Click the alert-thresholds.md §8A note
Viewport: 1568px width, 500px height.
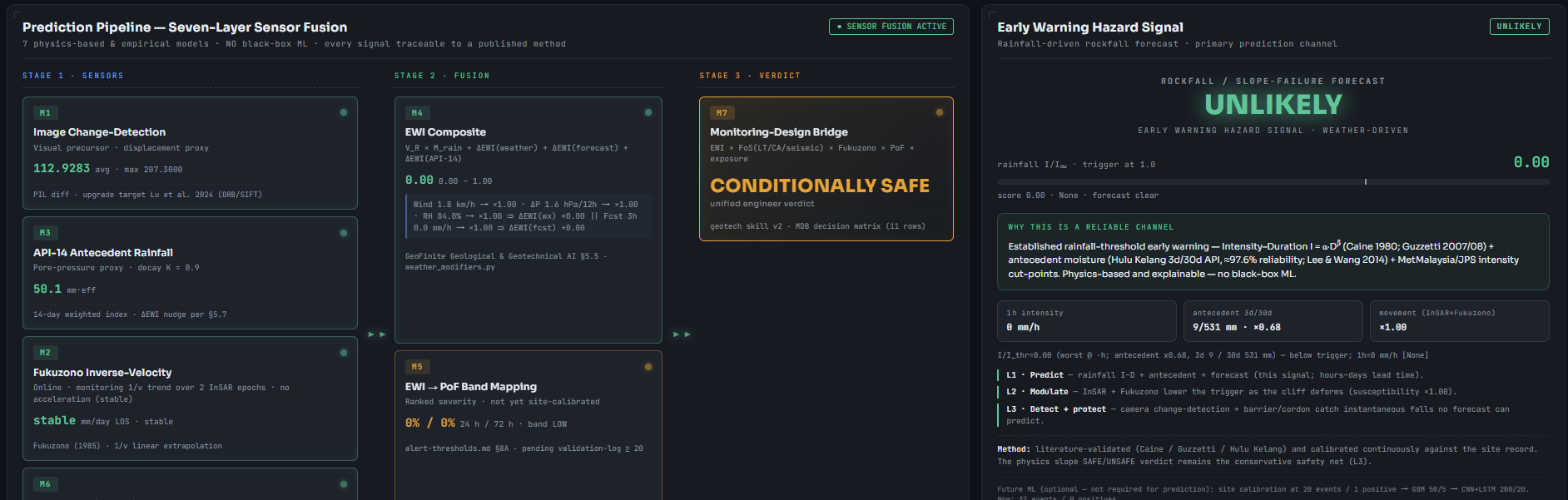coord(524,448)
